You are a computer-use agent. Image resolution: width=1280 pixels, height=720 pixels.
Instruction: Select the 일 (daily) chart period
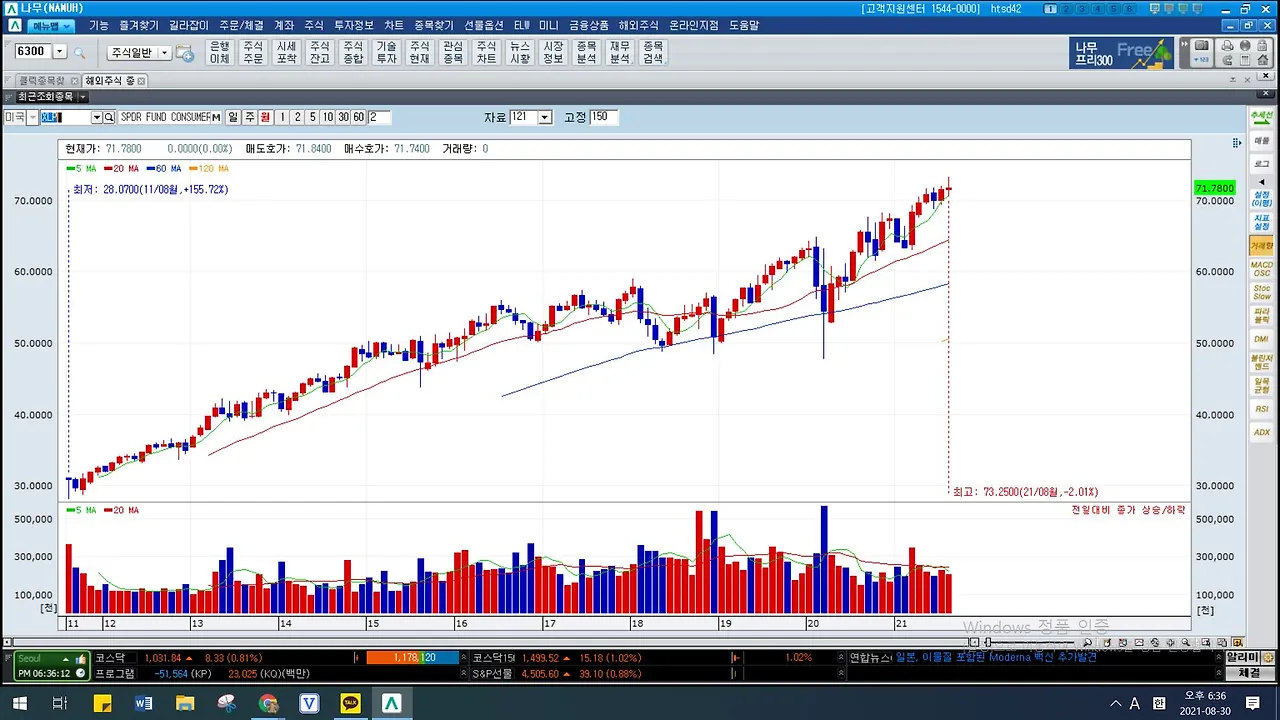[232, 117]
